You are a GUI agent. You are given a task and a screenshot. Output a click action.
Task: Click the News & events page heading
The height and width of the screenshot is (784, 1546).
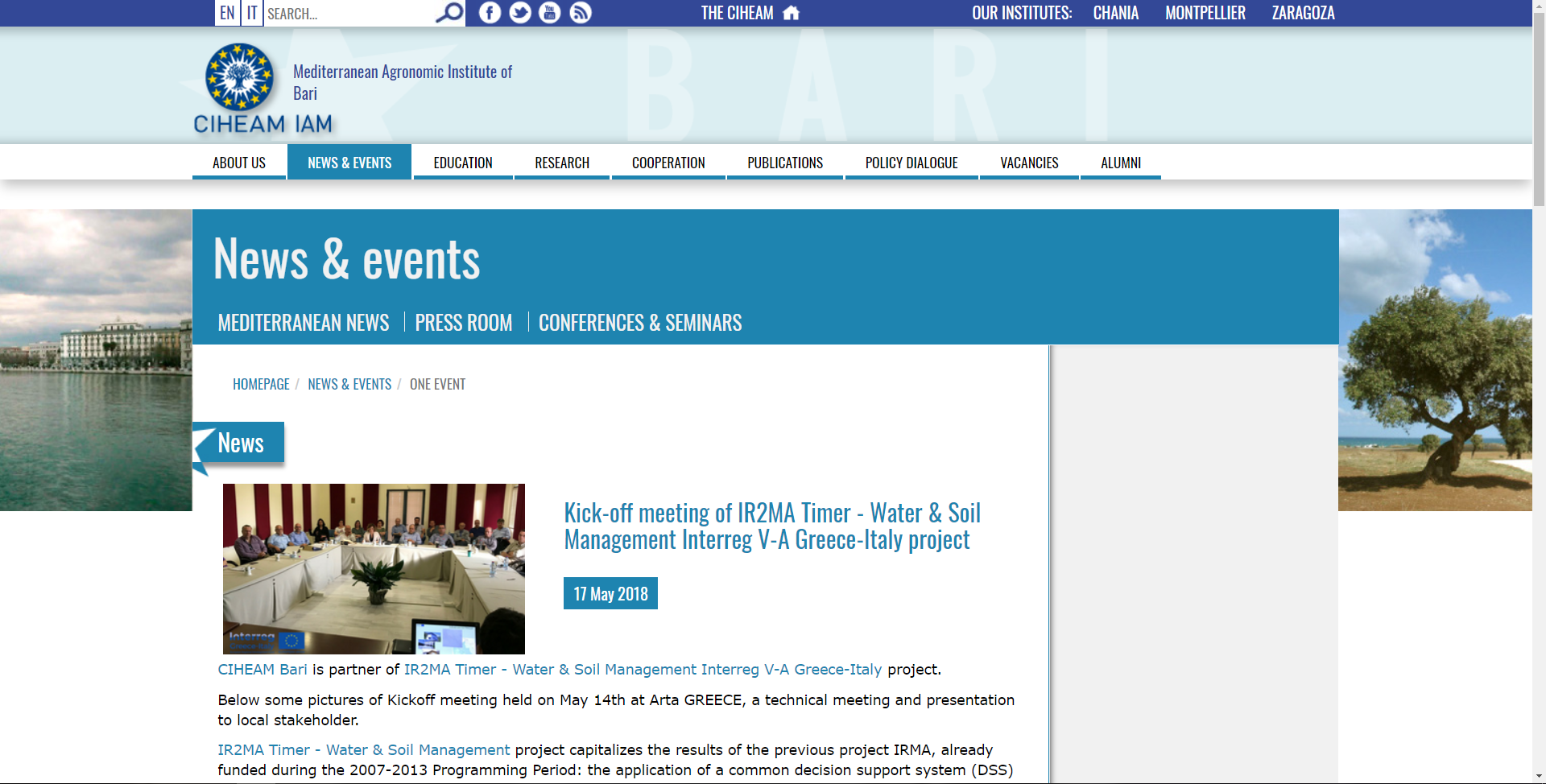(x=346, y=259)
